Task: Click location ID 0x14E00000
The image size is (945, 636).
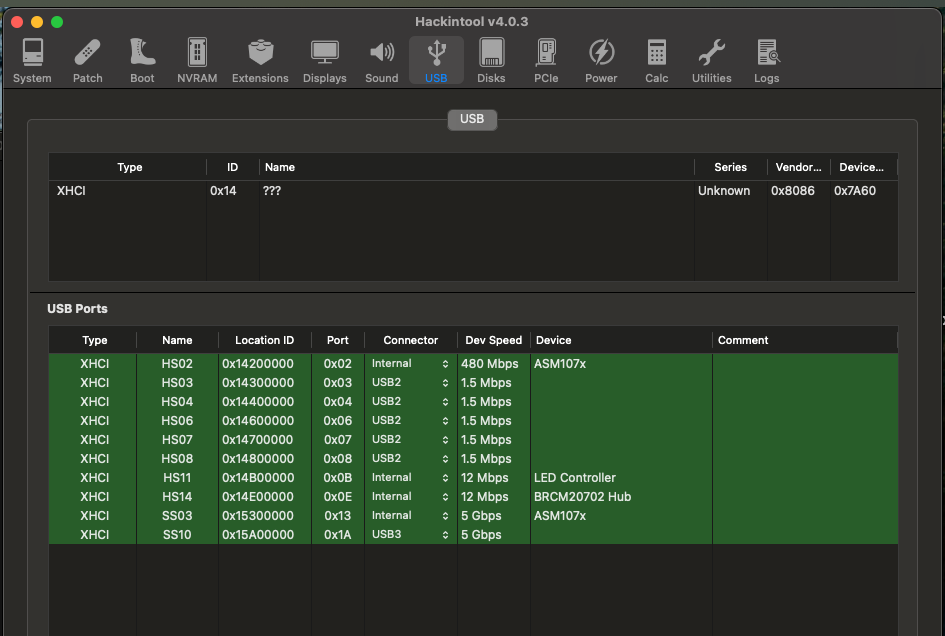Action: [258, 497]
